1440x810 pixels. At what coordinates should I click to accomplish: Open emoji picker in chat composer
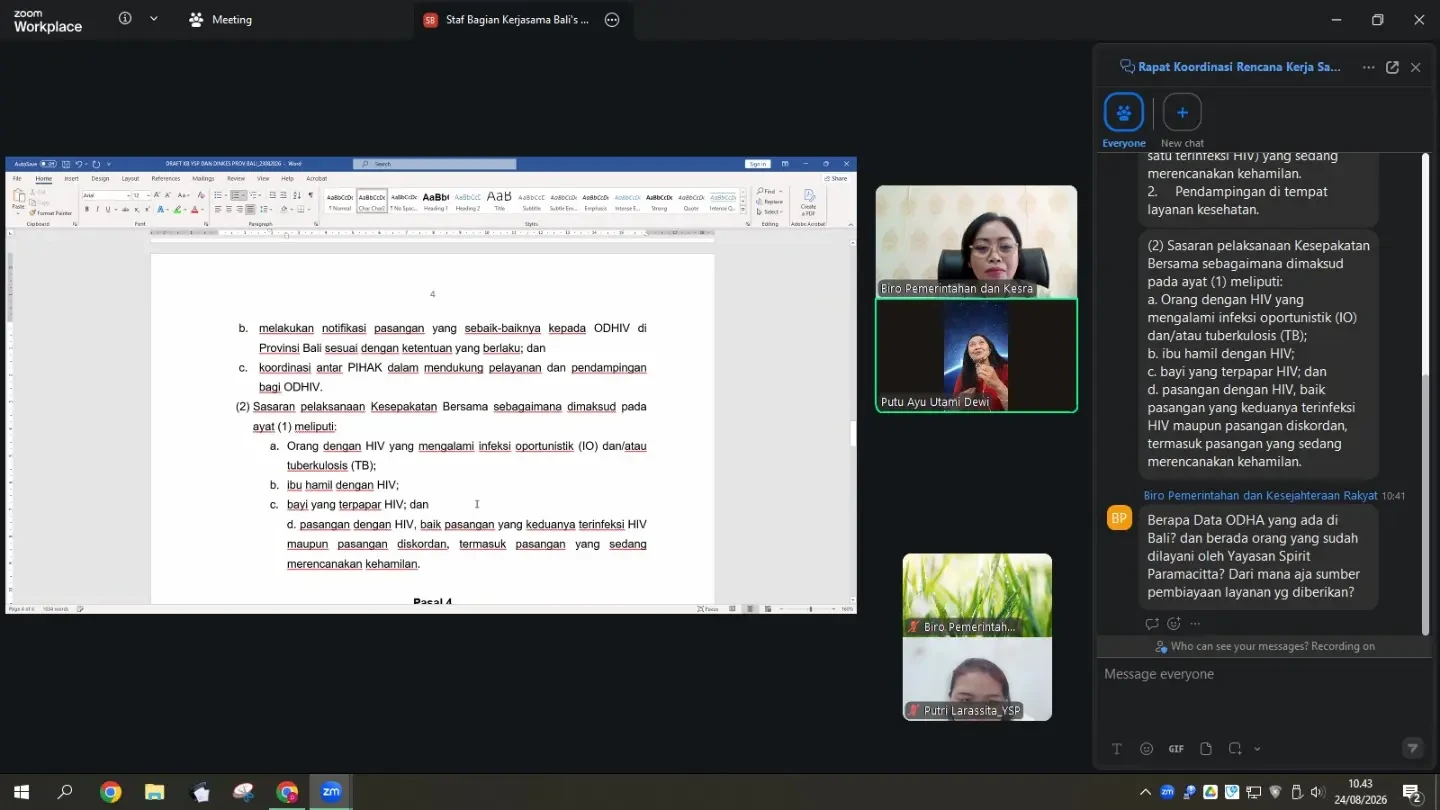pos(1147,749)
